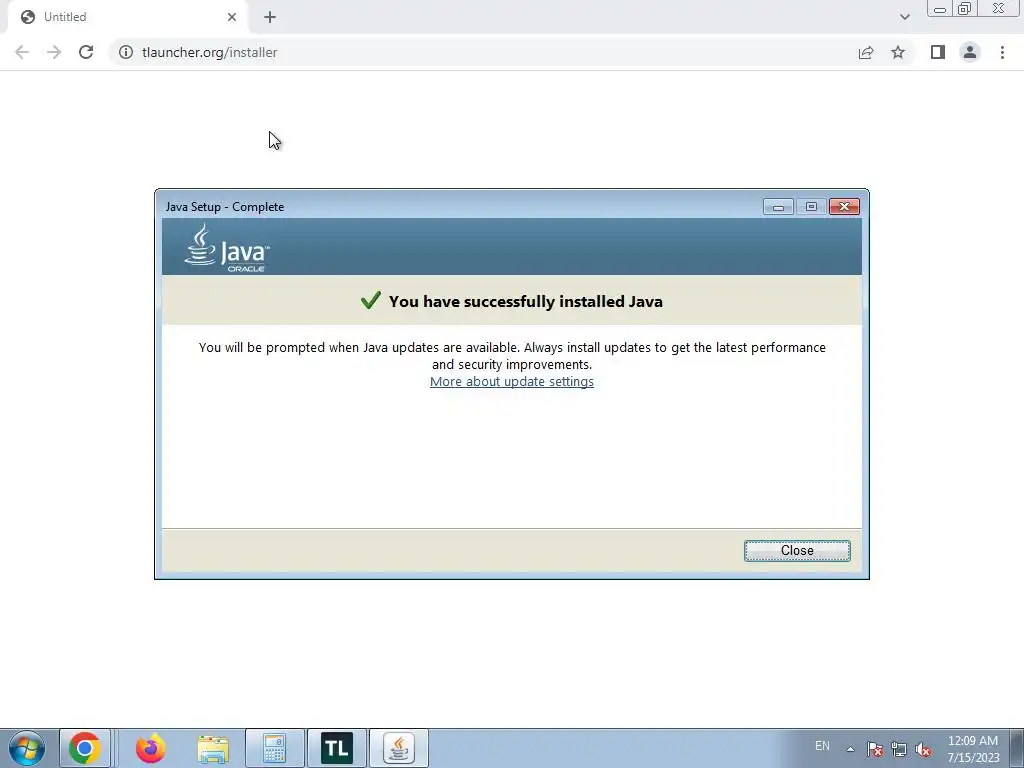Viewport: 1024px width, 768px height.
Task: Open Calculator from the taskbar
Action: click(275, 748)
